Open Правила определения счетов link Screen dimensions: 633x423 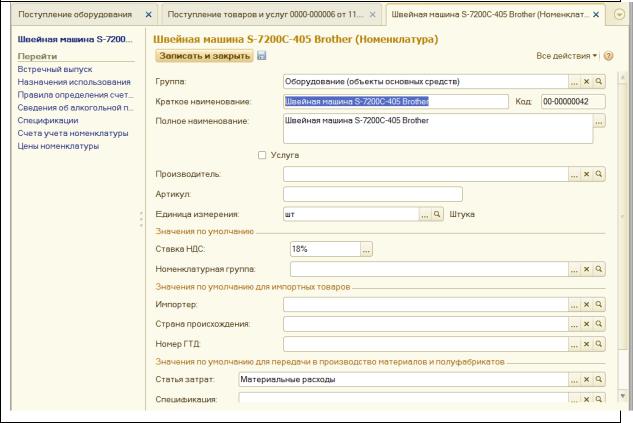pos(75,95)
